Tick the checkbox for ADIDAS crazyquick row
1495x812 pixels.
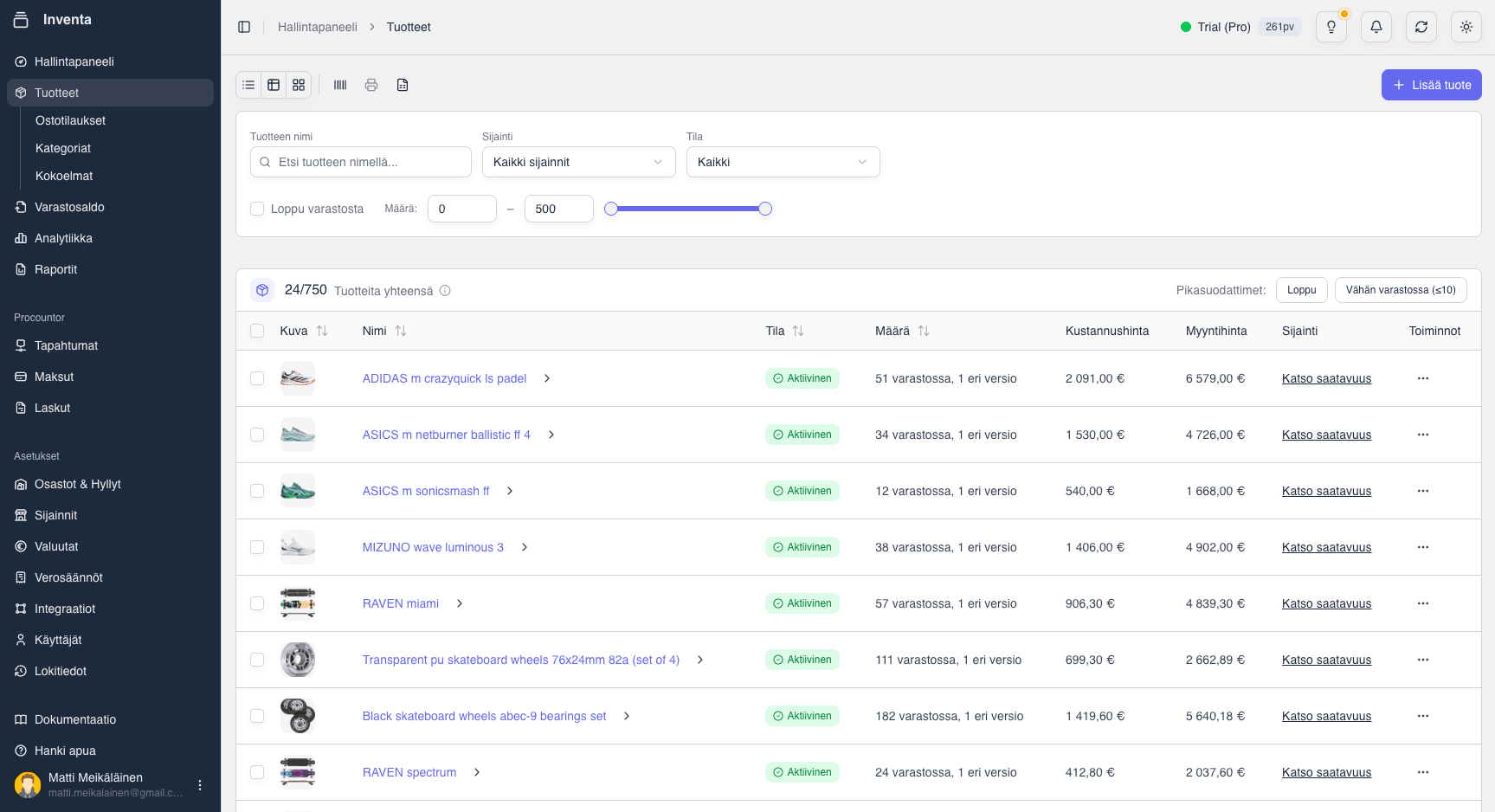click(x=257, y=378)
